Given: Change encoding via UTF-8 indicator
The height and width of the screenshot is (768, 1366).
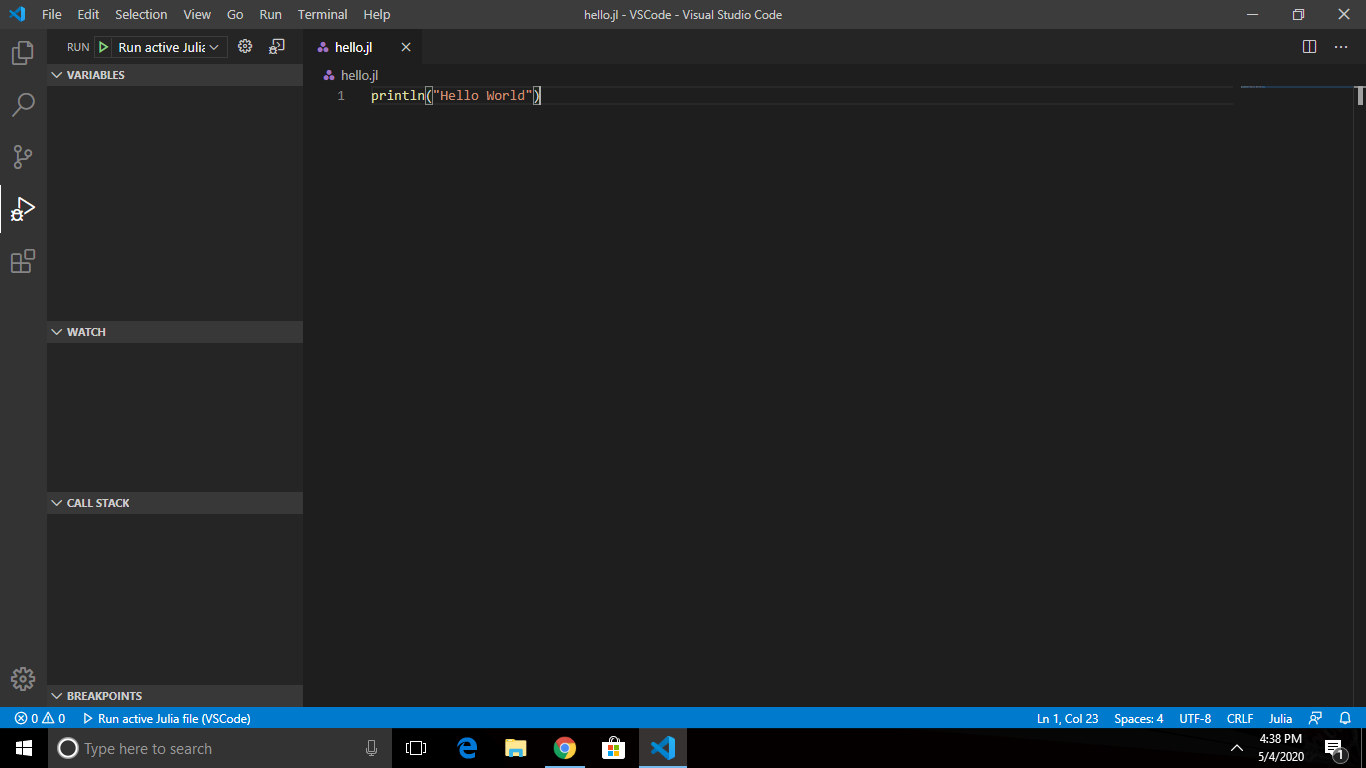Looking at the screenshot, I should pyautogui.click(x=1195, y=718).
